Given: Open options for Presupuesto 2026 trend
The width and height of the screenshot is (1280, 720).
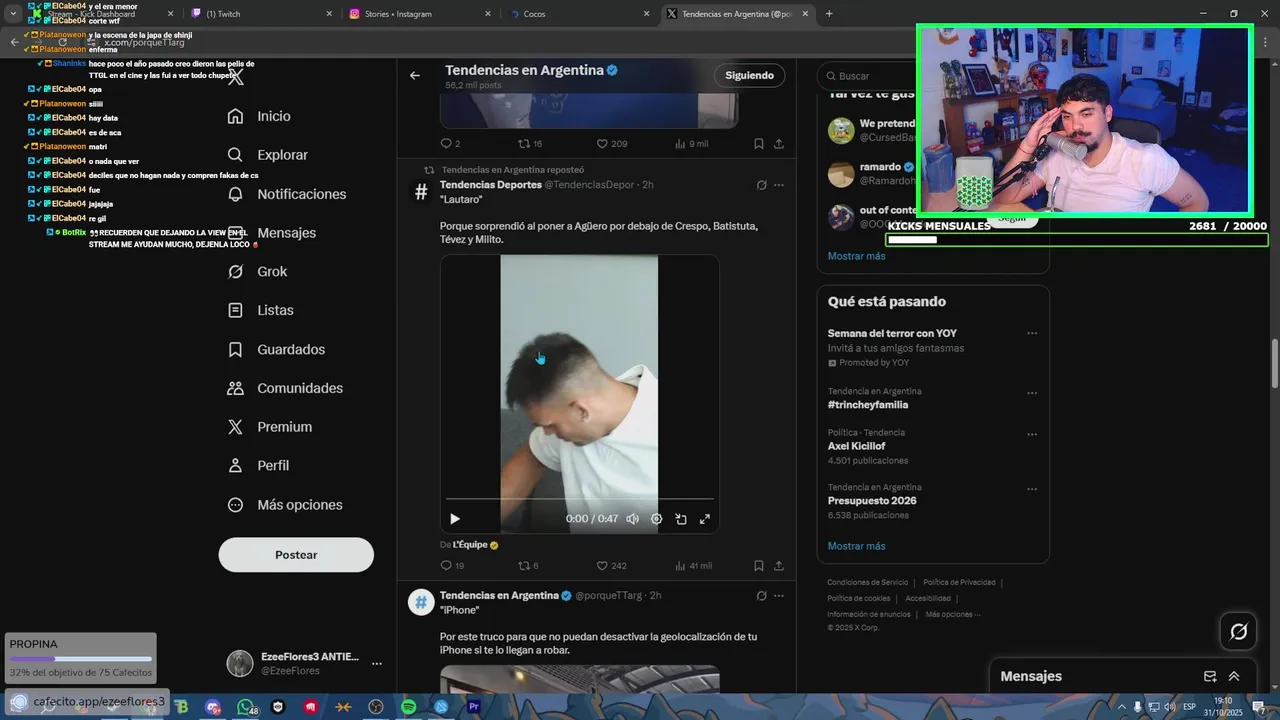Looking at the screenshot, I should 1032,489.
